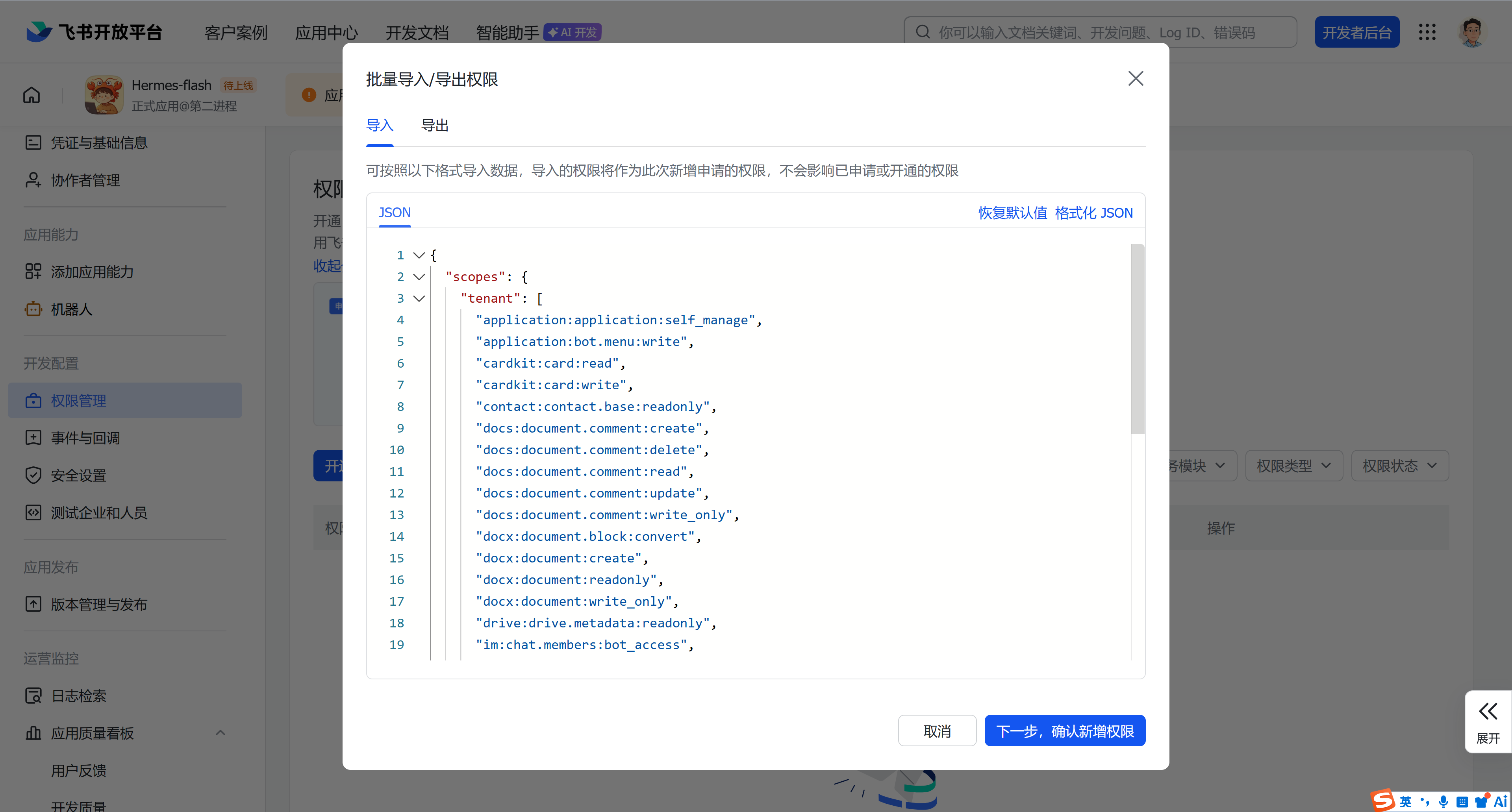Select the JSON tab in editor

point(395,213)
